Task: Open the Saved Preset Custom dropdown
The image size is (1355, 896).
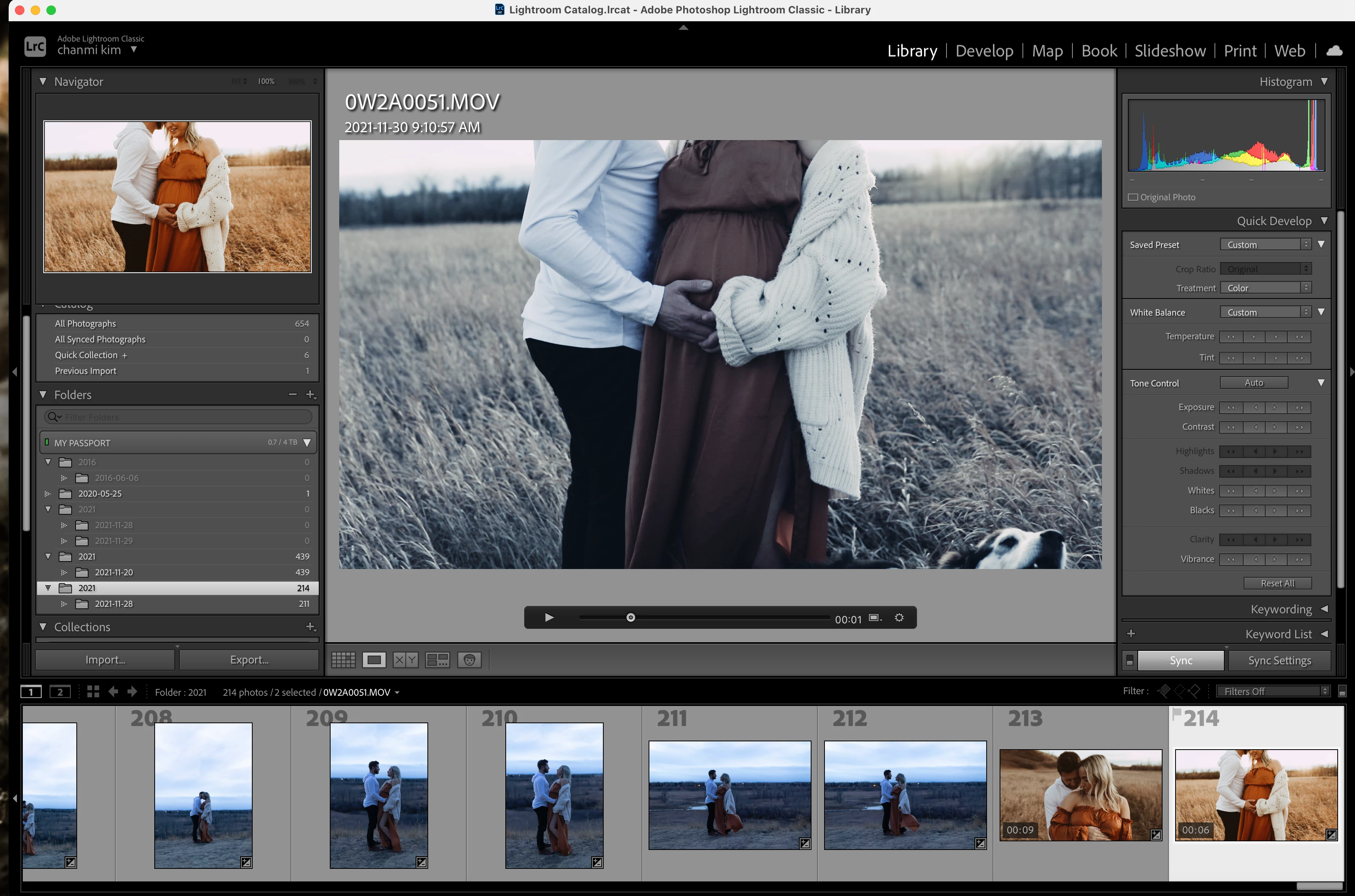Action: click(x=1265, y=245)
